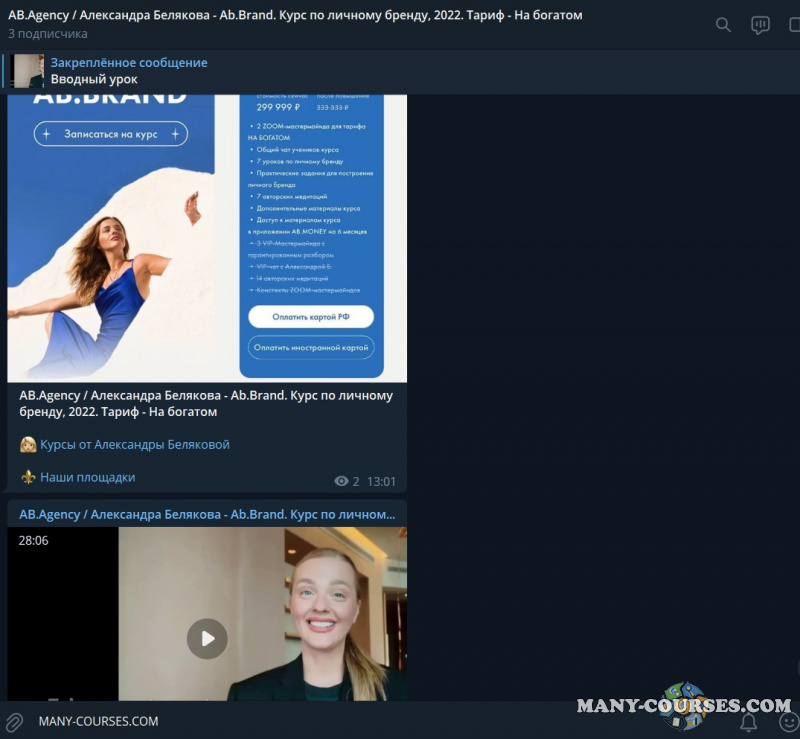800x739 pixels.
Task: Start a video chat via header icon
Action: [760, 25]
